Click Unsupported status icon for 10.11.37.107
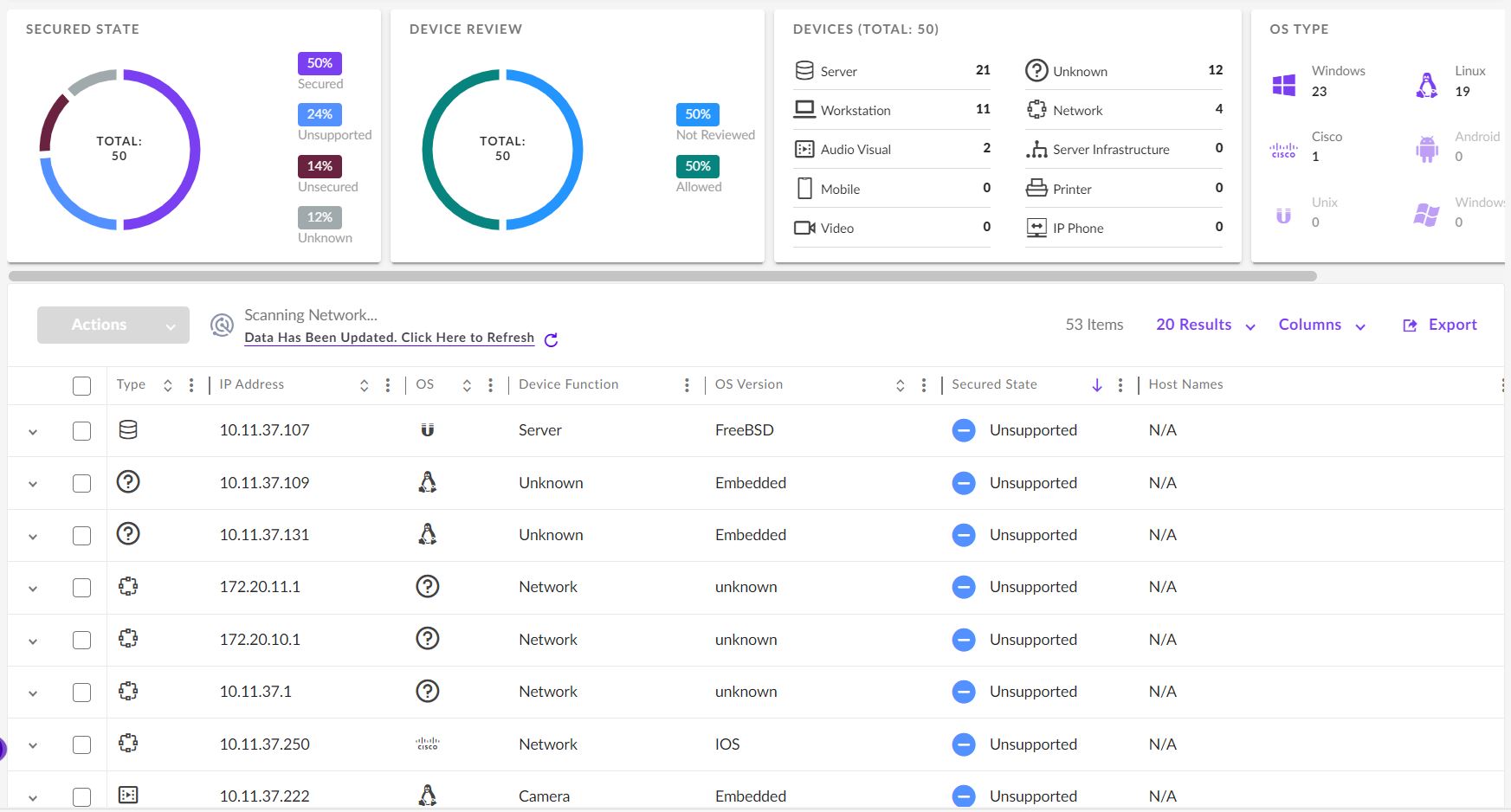 (963, 430)
